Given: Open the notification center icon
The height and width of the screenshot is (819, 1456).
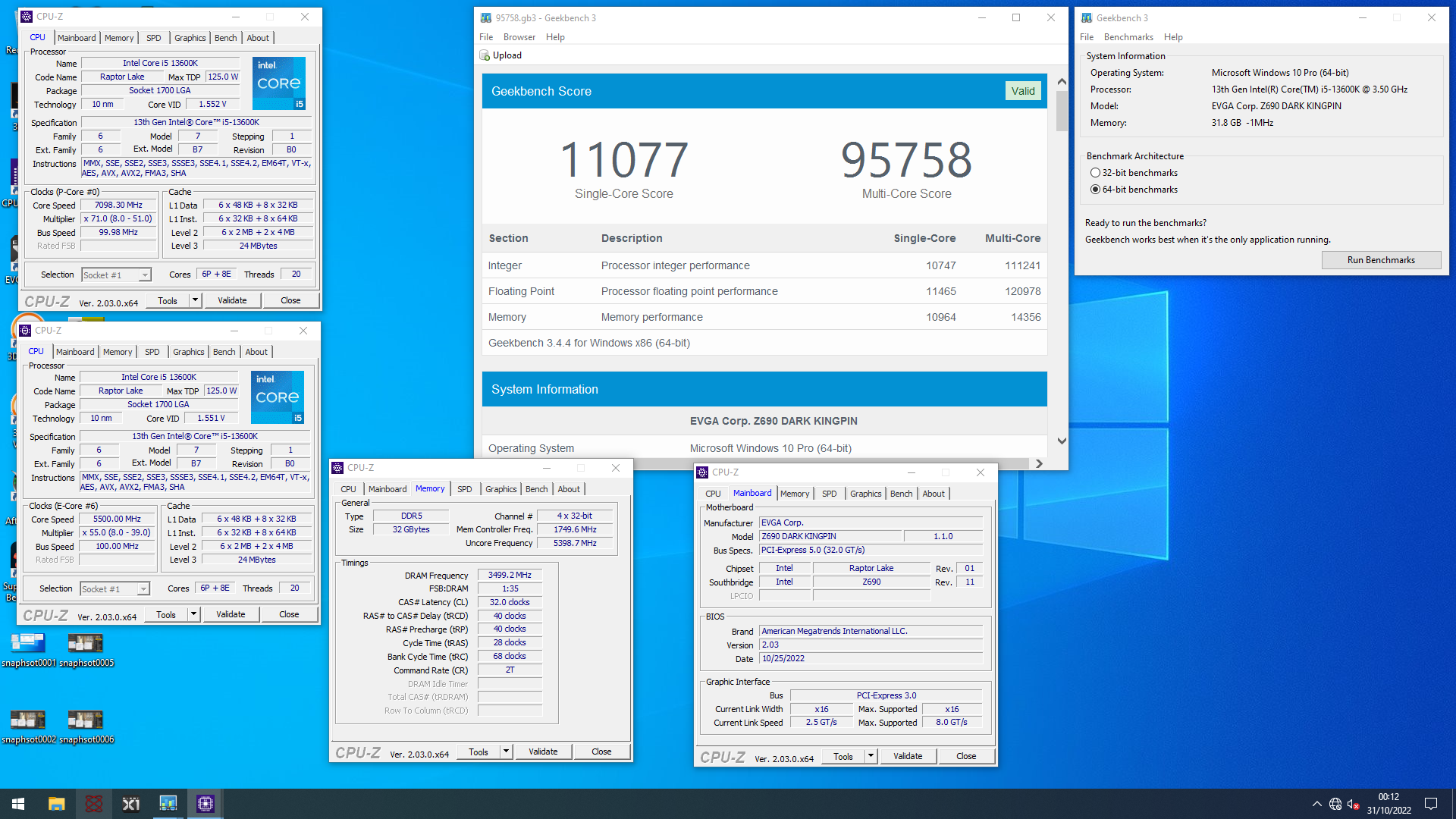Looking at the screenshot, I should [x=1431, y=804].
